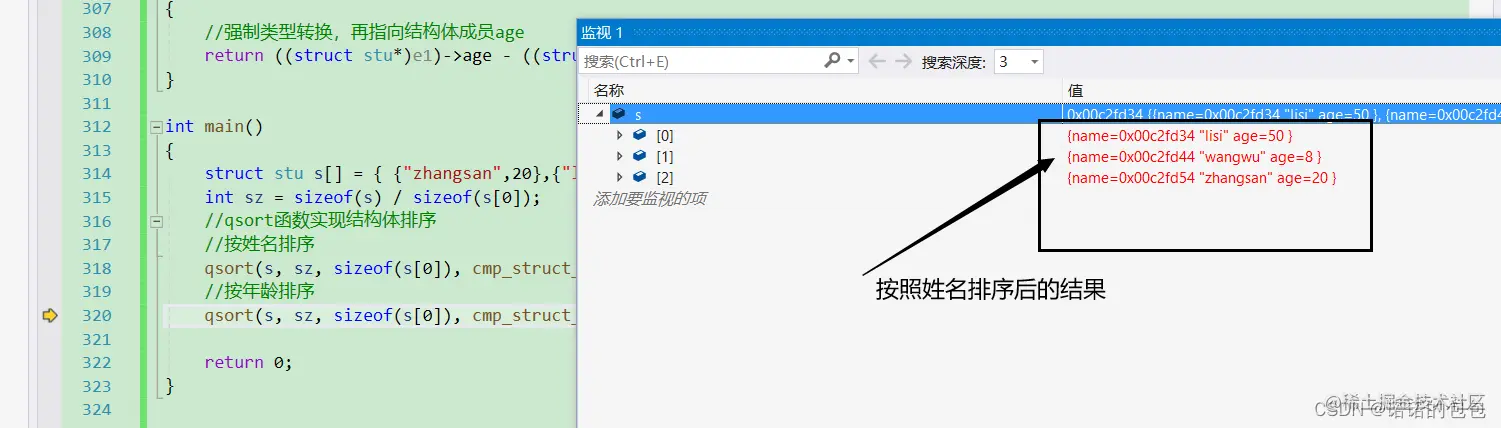Click the comment //按年龄排序

[260, 291]
